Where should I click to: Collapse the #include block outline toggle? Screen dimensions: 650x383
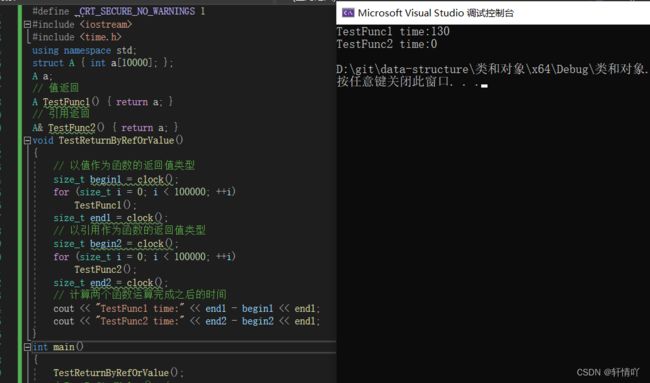[x=27, y=24]
